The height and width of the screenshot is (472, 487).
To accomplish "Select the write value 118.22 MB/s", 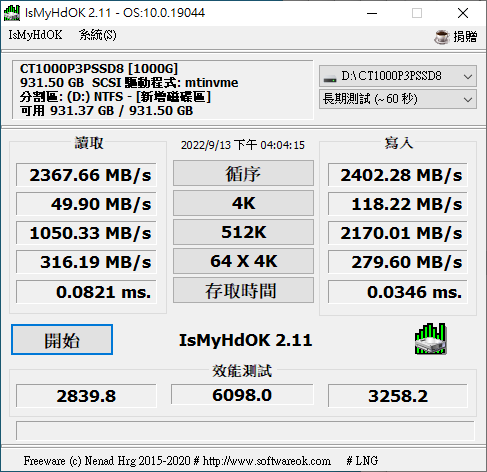I will [398, 204].
